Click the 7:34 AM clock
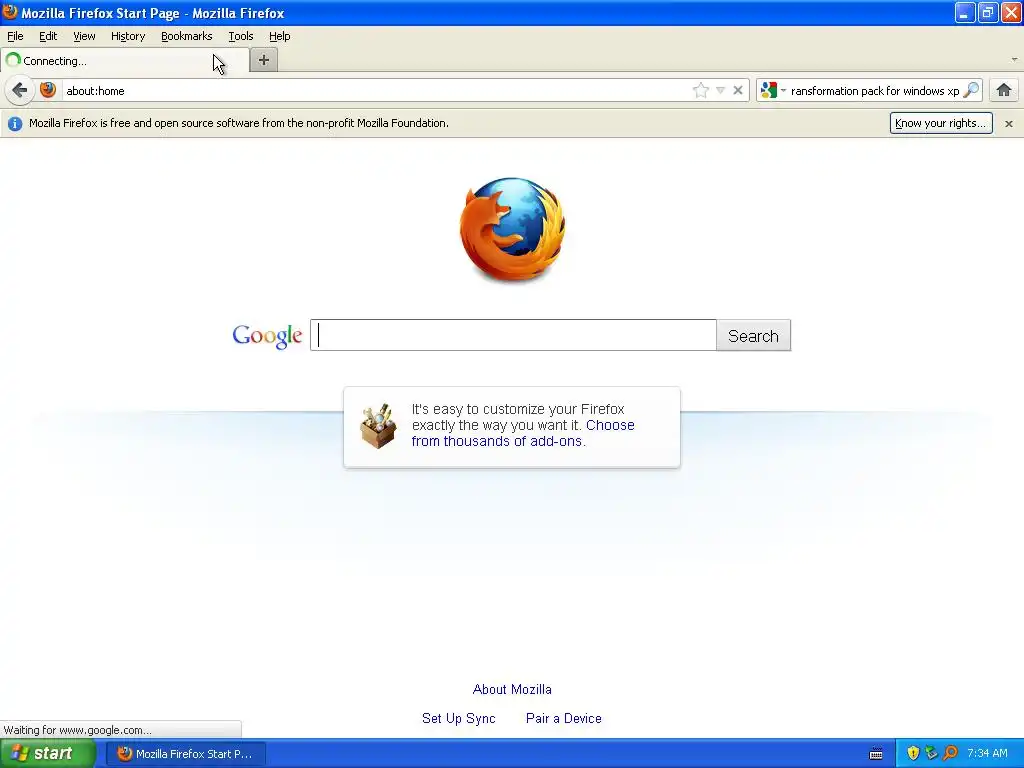 point(987,753)
